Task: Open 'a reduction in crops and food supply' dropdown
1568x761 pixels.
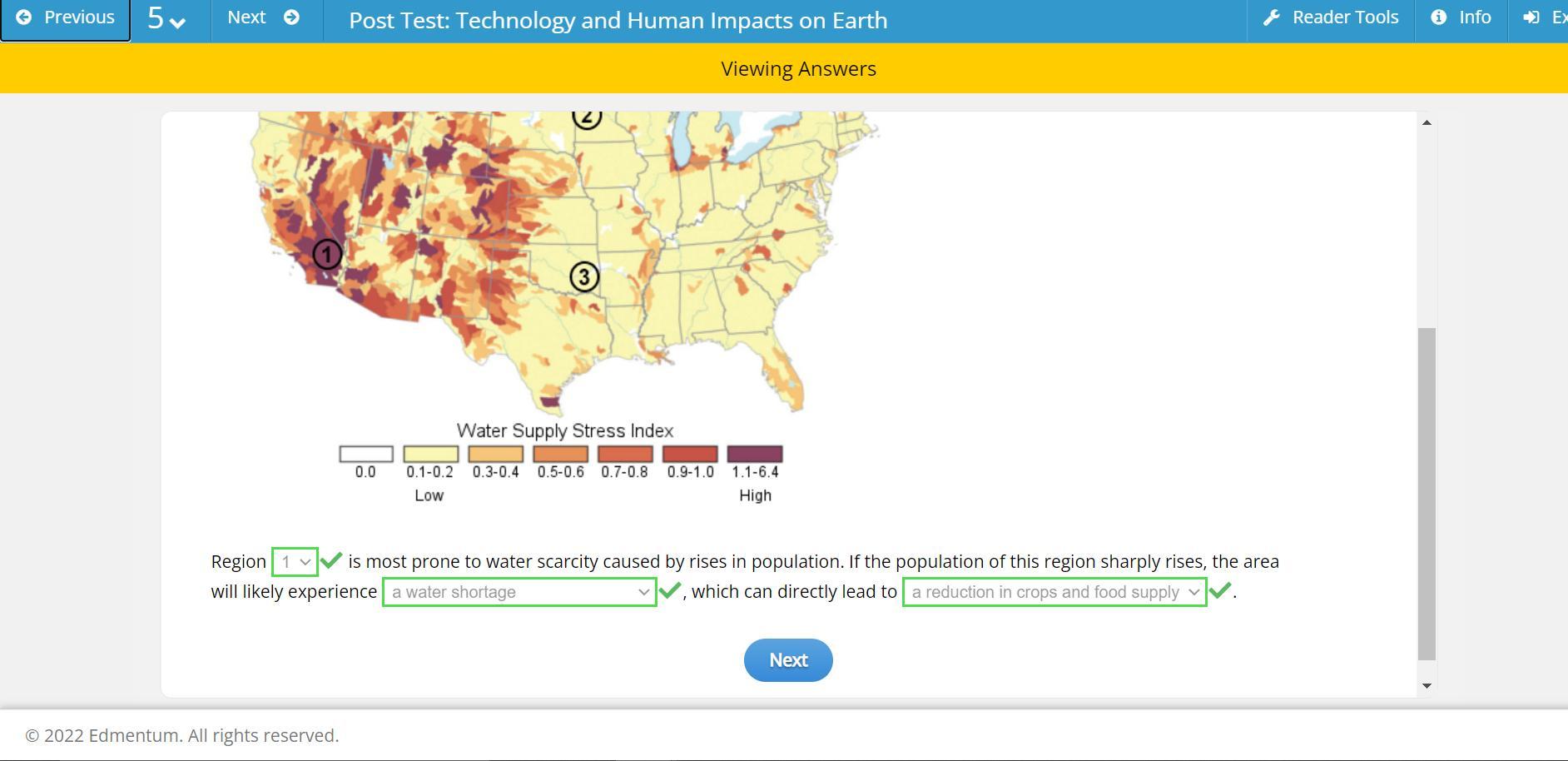Action: tap(1054, 592)
